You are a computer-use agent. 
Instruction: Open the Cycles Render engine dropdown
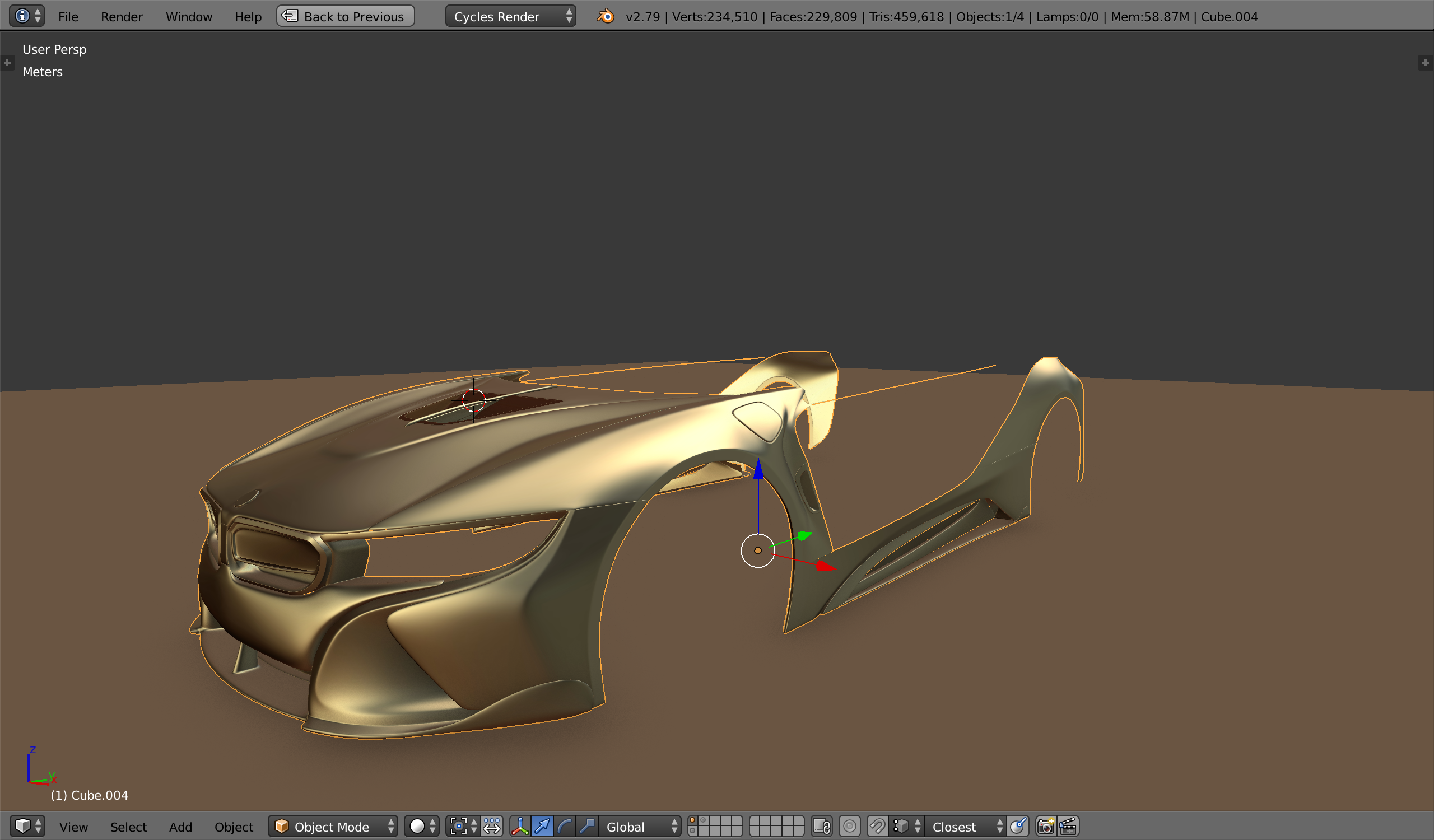510,16
